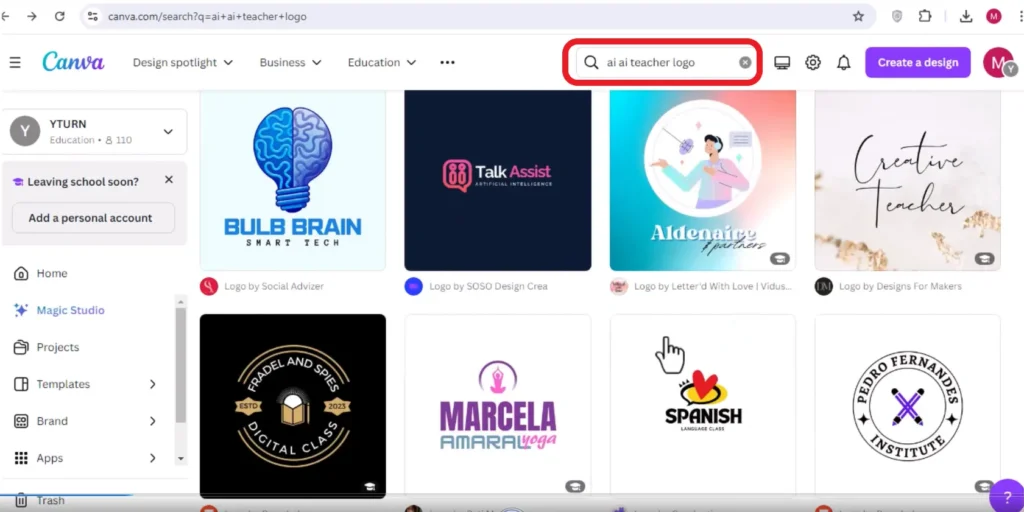This screenshot has width=1024, height=512.
Task: Bookmark page with the star icon
Action: (858, 16)
